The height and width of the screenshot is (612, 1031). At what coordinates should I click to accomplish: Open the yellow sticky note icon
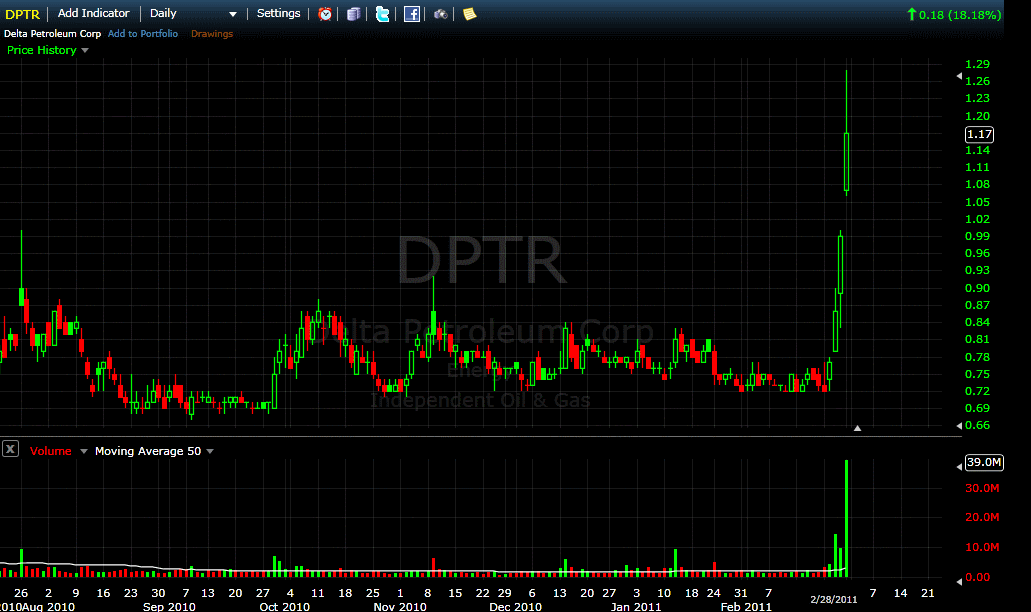tap(469, 14)
